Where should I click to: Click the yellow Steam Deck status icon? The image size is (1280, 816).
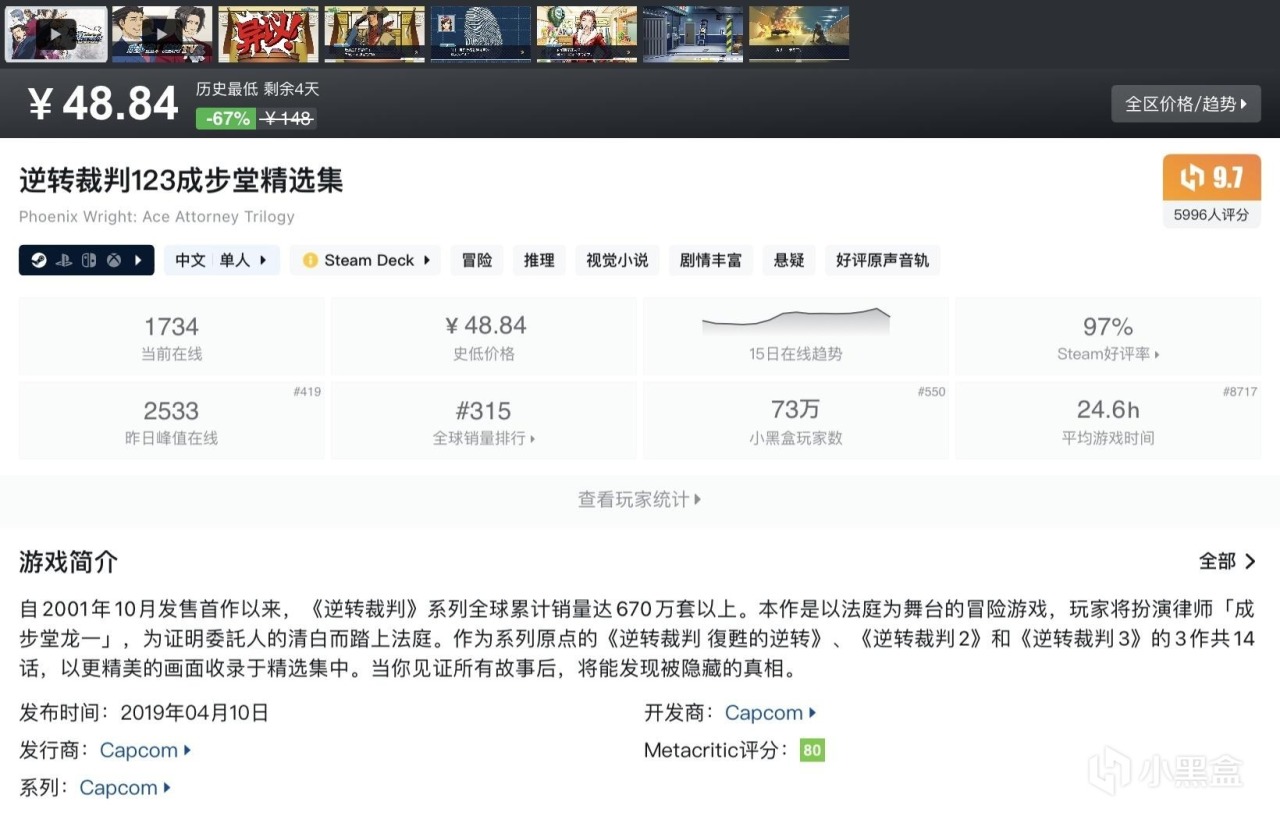pyautogui.click(x=309, y=261)
